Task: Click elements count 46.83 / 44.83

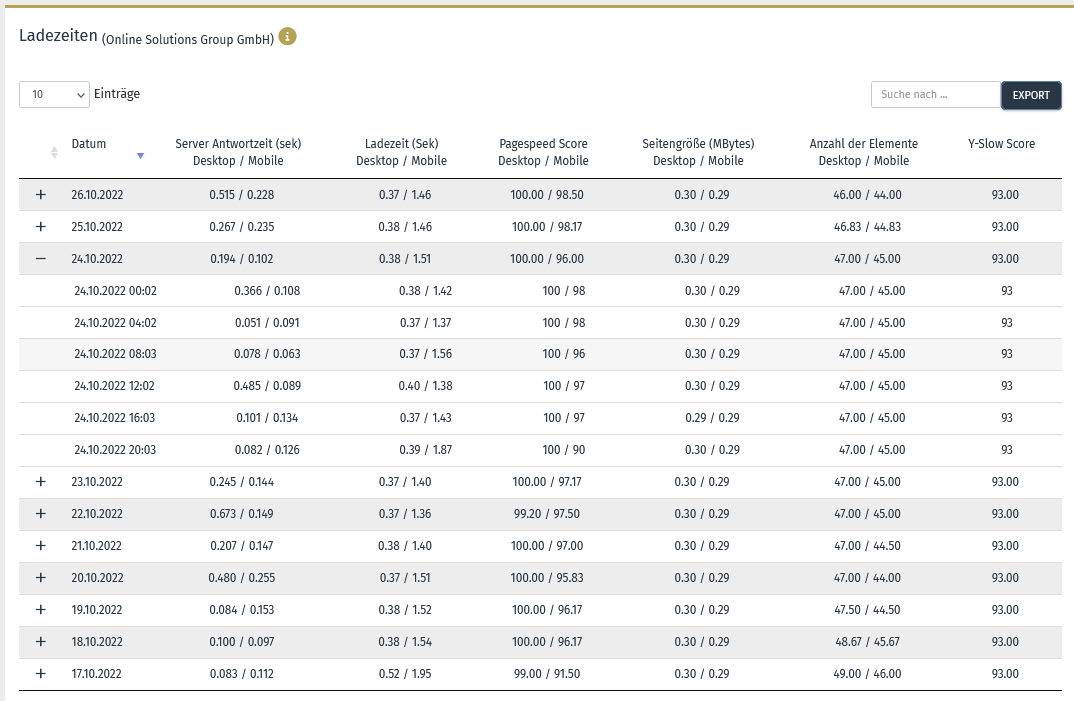Action: click(867, 227)
